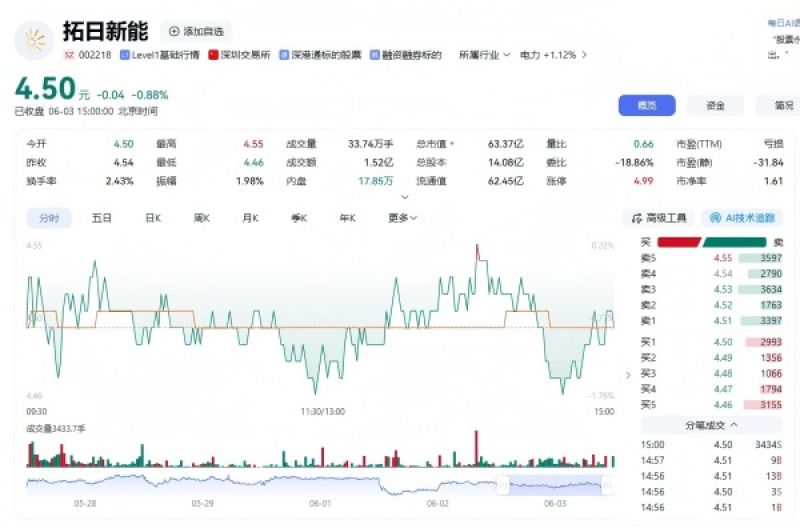The width and height of the screenshot is (800, 528).
Task: Click the 买2 order row at 4.49
Action: (711, 358)
